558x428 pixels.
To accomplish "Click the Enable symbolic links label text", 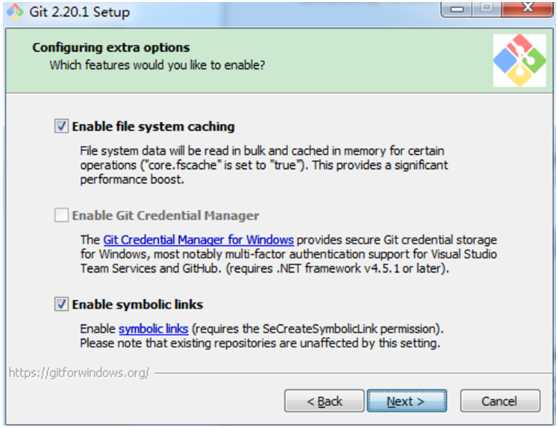I will pyautogui.click(x=137, y=304).
